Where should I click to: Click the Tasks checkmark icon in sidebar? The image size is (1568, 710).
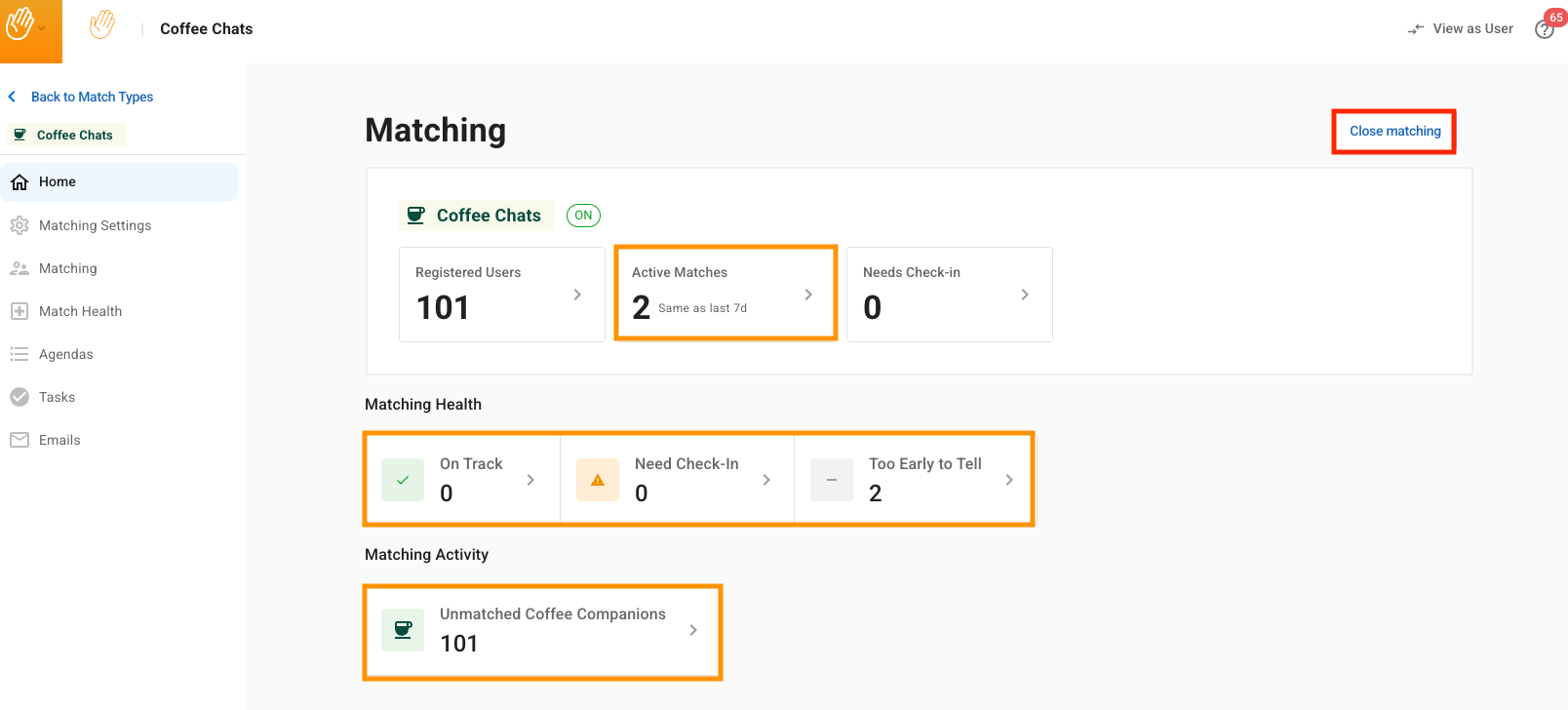point(20,397)
